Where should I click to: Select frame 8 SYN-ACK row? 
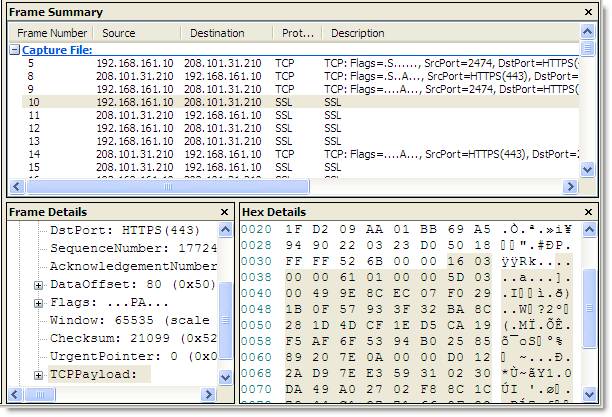(x=301, y=76)
